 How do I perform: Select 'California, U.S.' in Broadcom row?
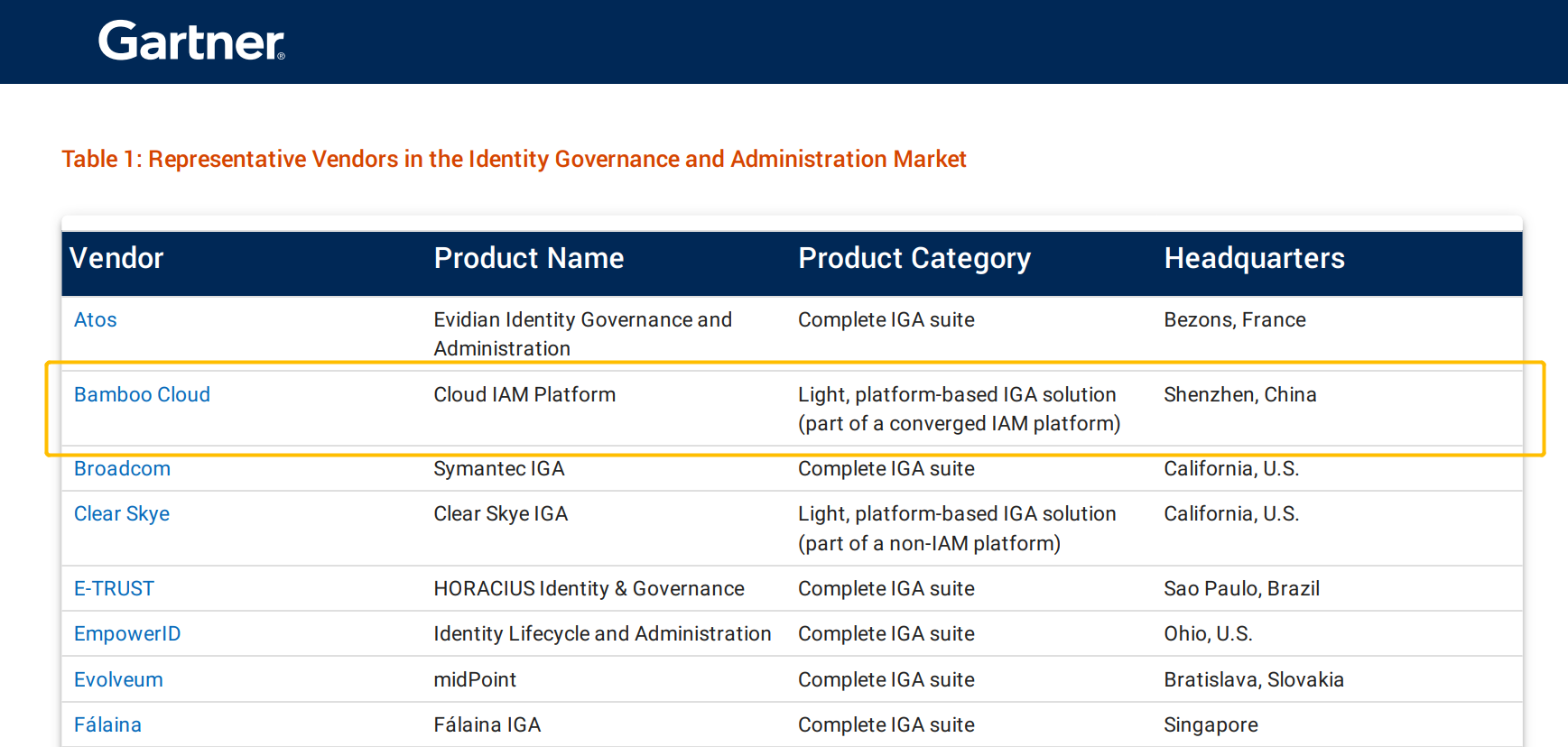pos(1231,469)
